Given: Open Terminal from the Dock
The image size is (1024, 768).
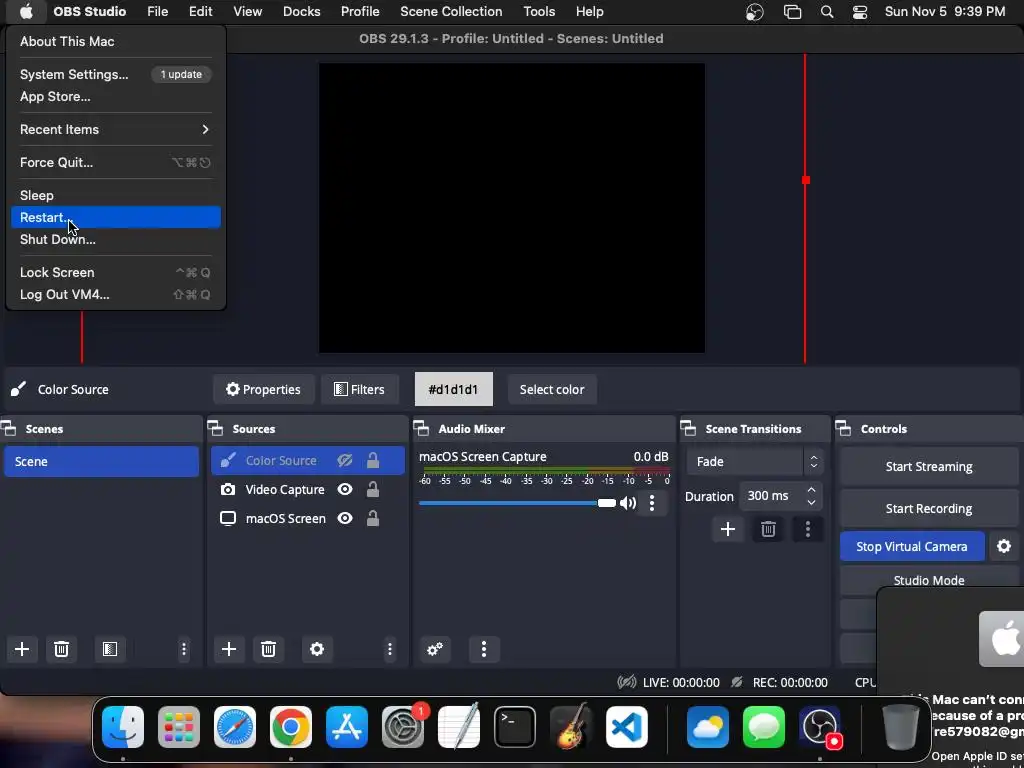Looking at the screenshot, I should pos(515,727).
